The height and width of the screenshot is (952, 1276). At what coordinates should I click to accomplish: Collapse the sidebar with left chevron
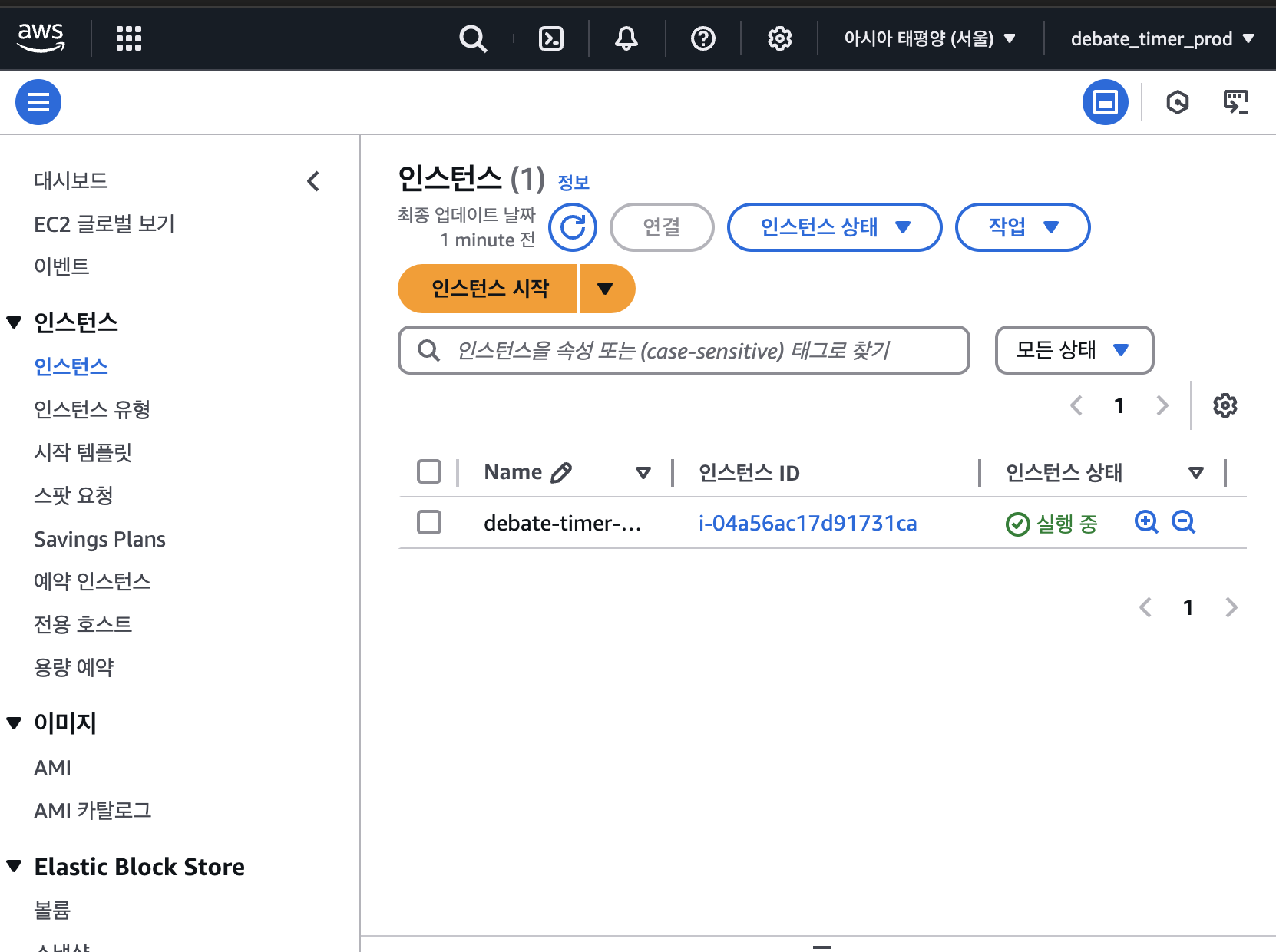(313, 181)
